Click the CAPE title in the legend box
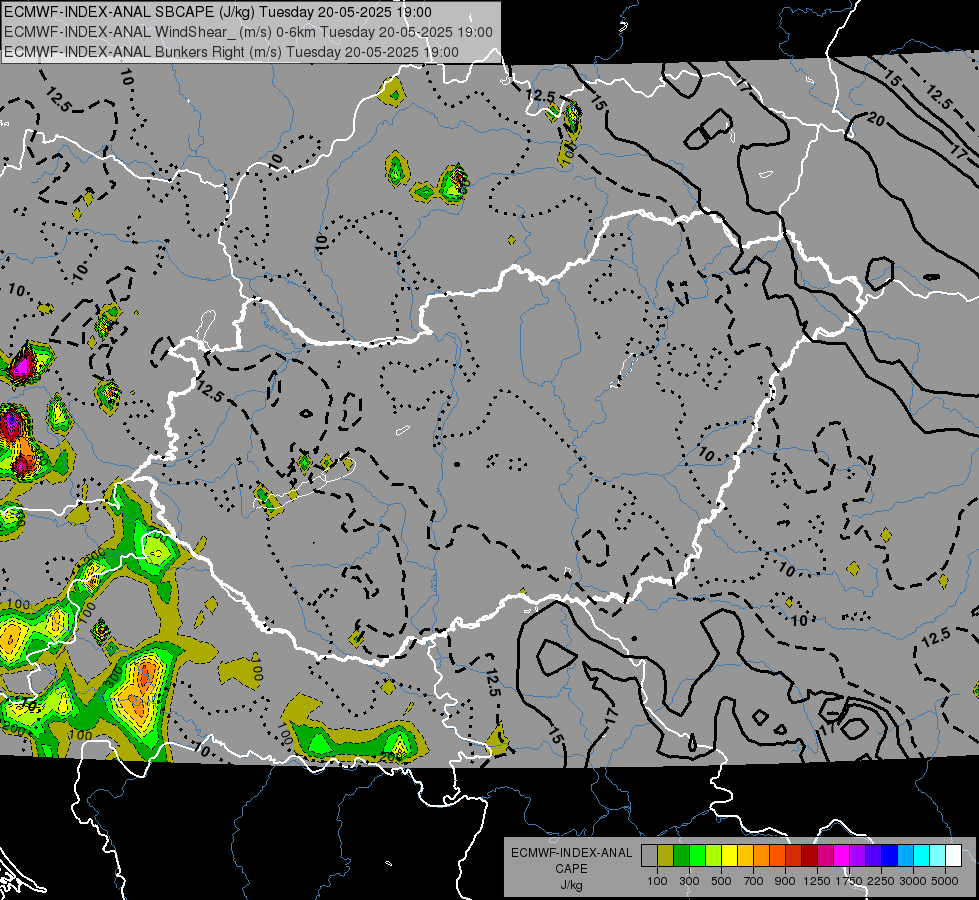This screenshot has width=979, height=900. click(x=571, y=869)
